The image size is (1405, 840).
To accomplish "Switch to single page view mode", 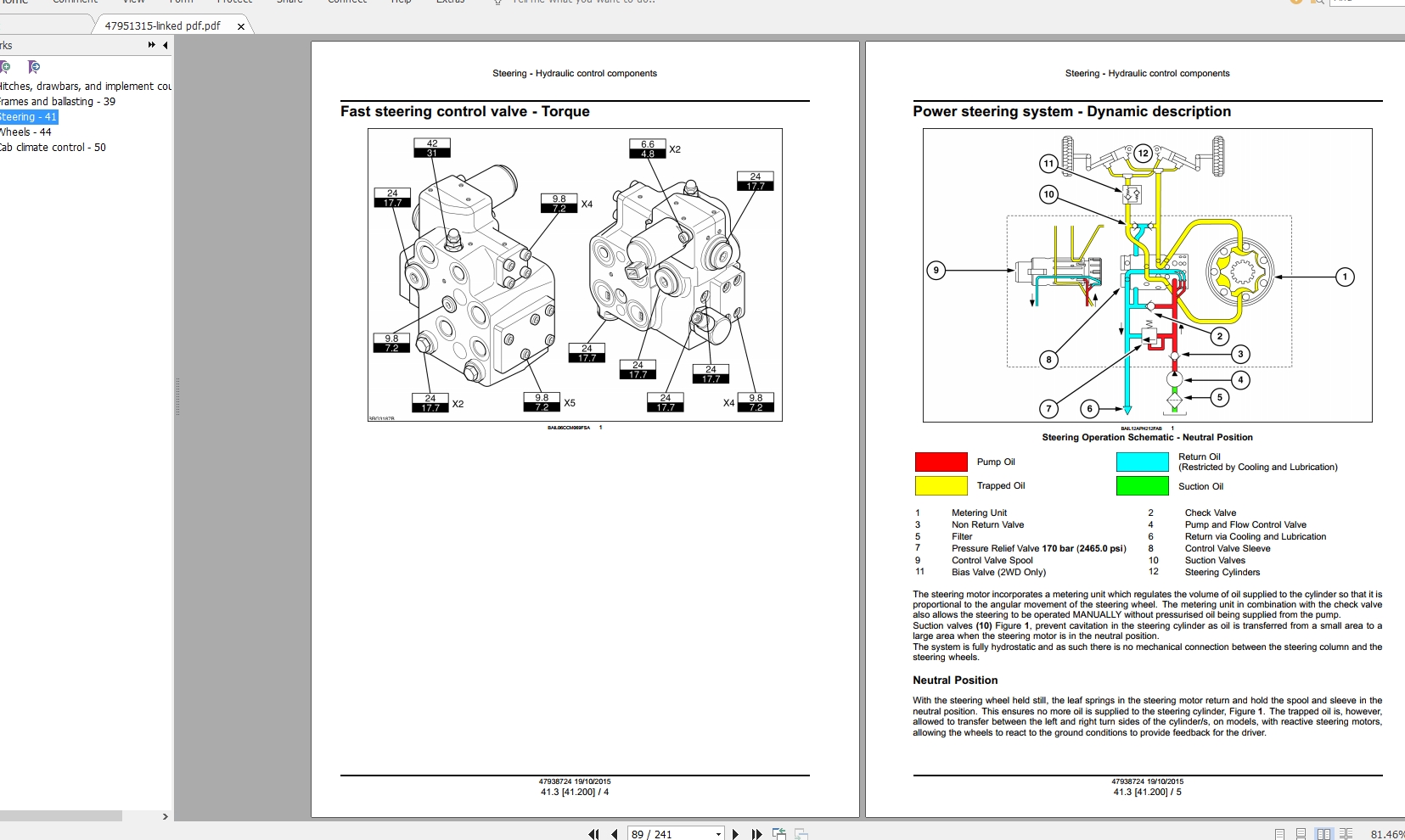I will tap(1279, 834).
